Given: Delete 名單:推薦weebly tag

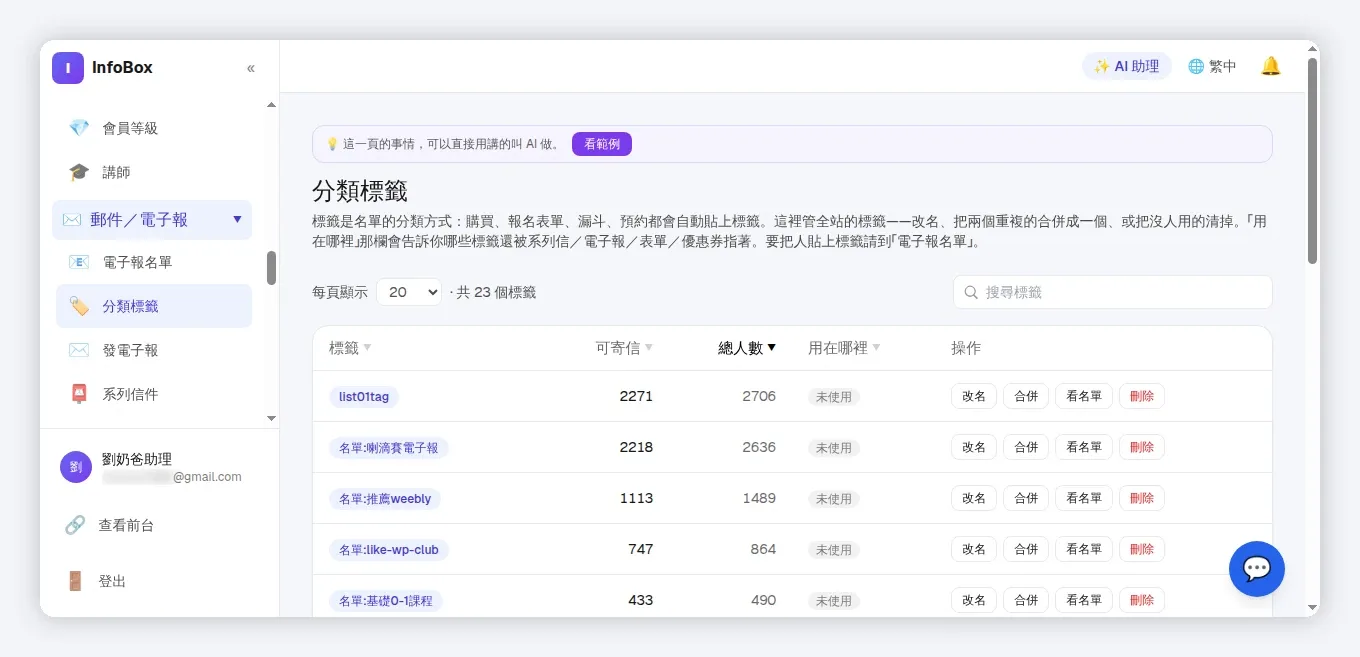Looking at the screenshot, I should 1142,498.
